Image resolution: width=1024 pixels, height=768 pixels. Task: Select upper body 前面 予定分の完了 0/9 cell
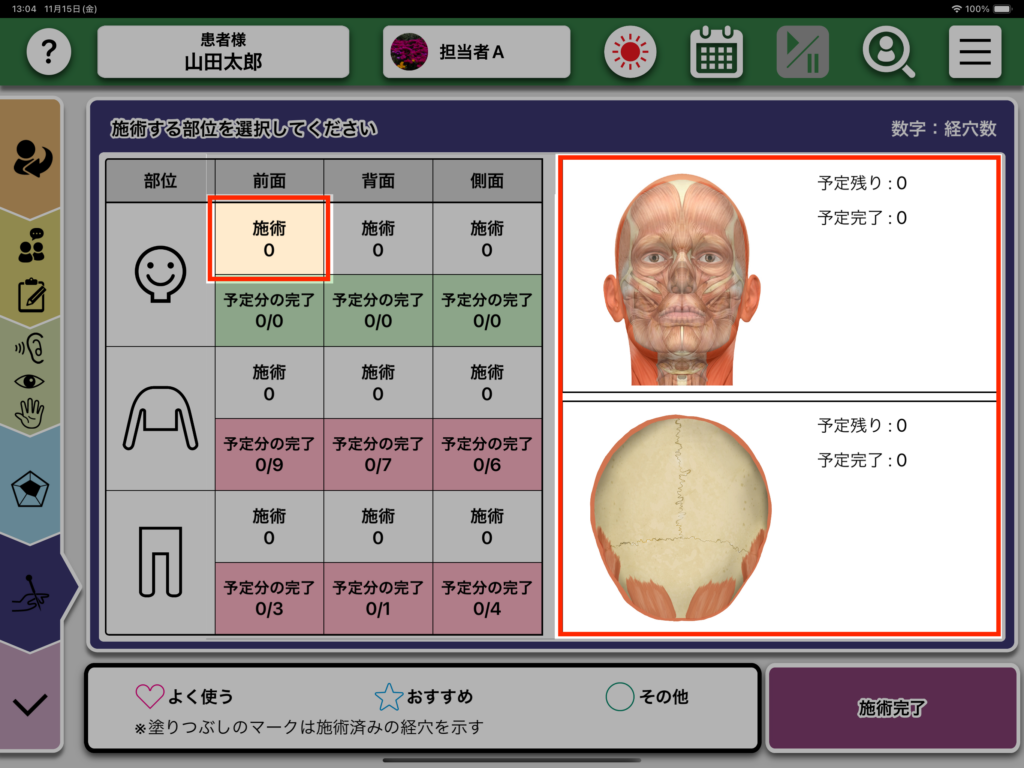(x=269, y=454)
